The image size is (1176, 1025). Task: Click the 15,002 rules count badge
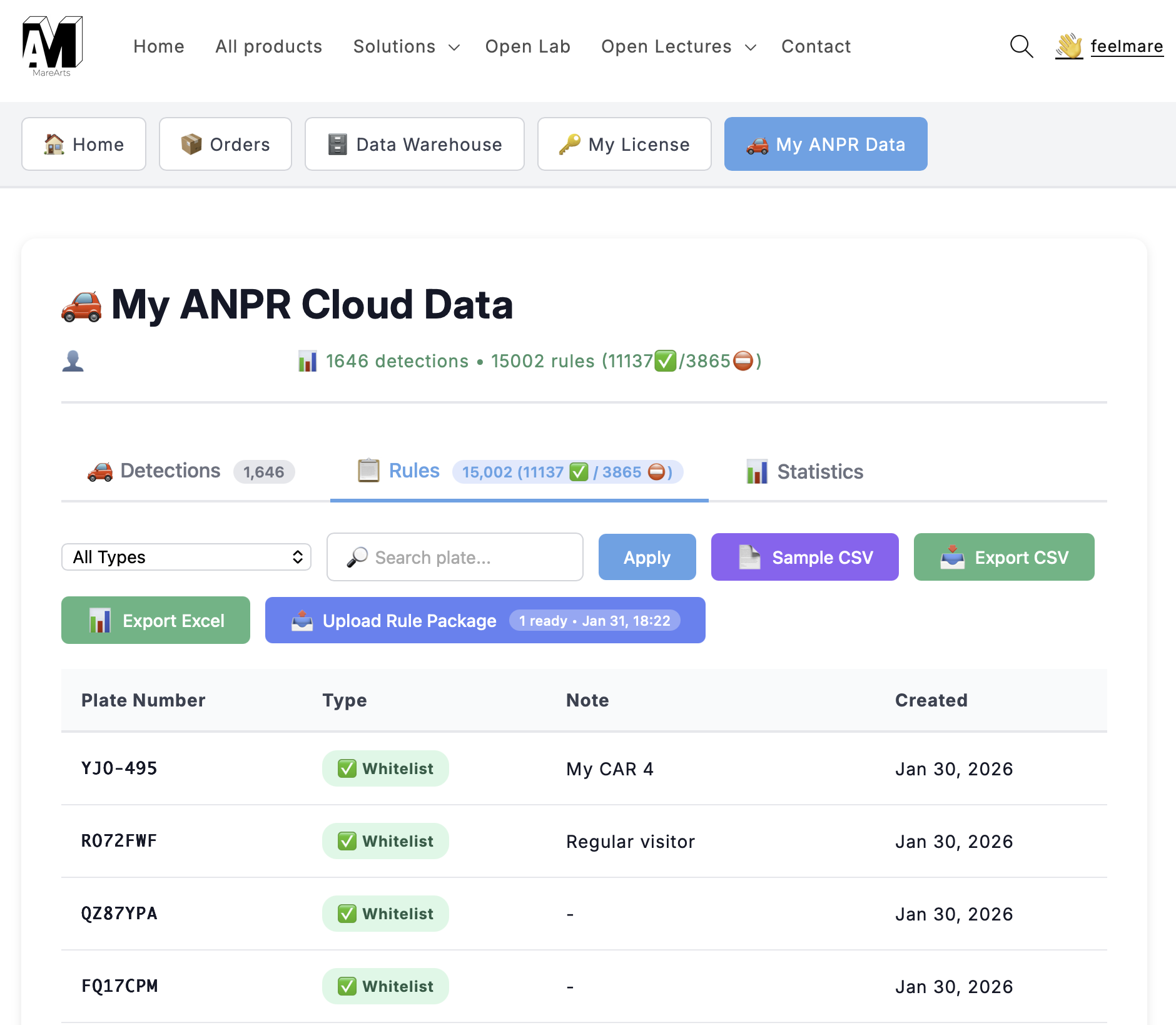pos(567,472)
